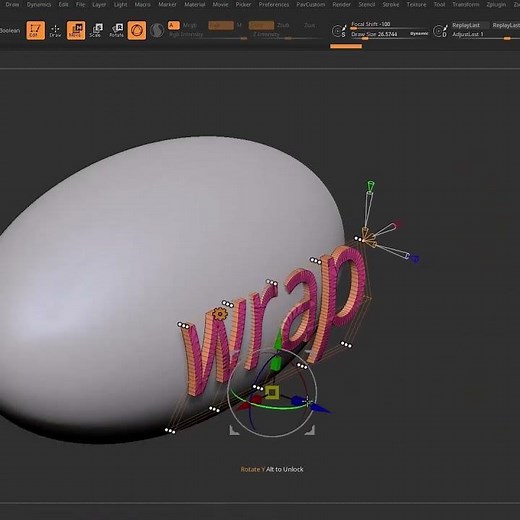Click the dimmed sphere icon beside Gizmo
Viewport: 520px width, 520px height.
pos(156,31)
